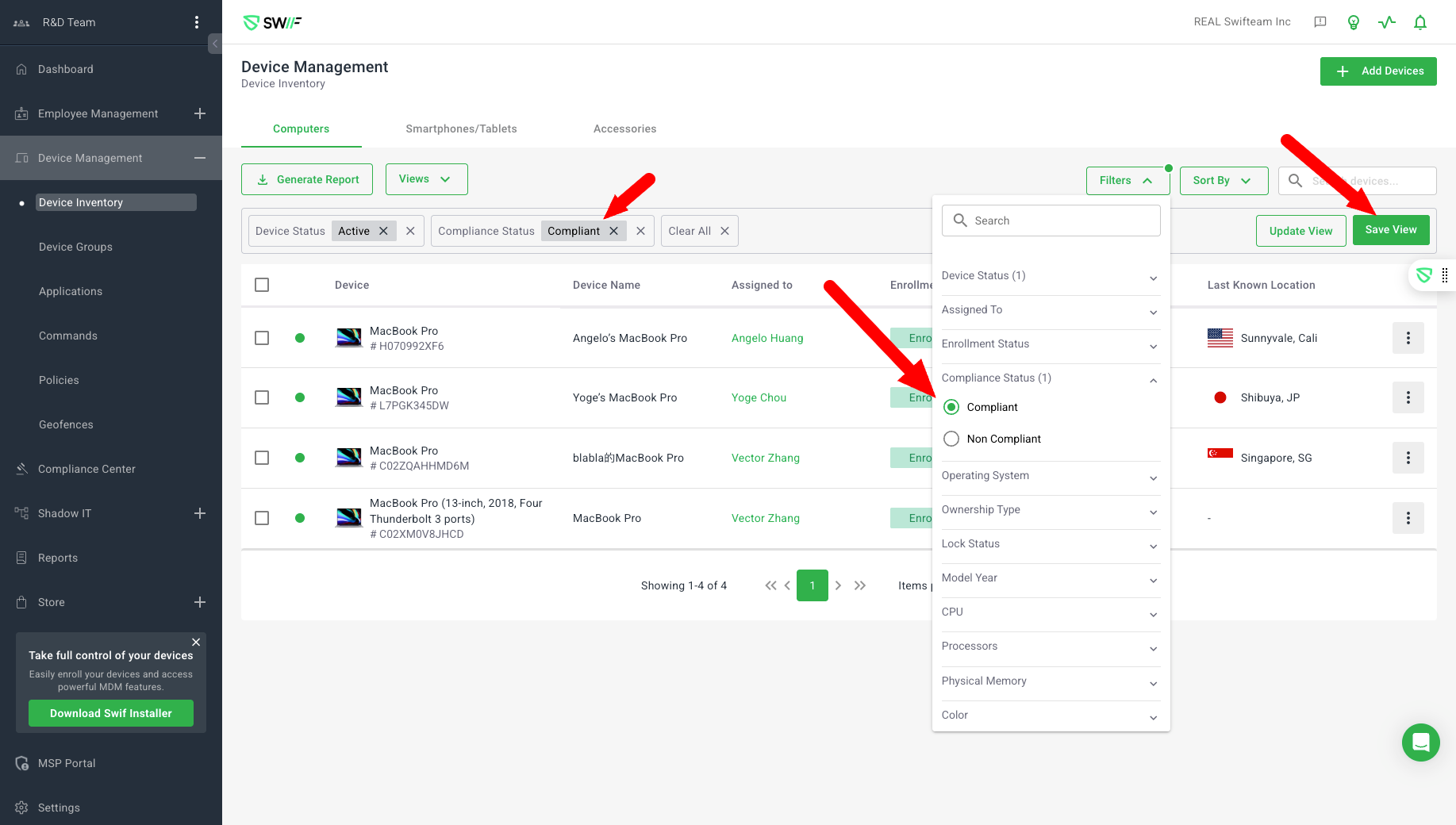Collapse the sidebar with the arrow handle
This screenshot has width=1456, height=825.
(x=215, y=44)
